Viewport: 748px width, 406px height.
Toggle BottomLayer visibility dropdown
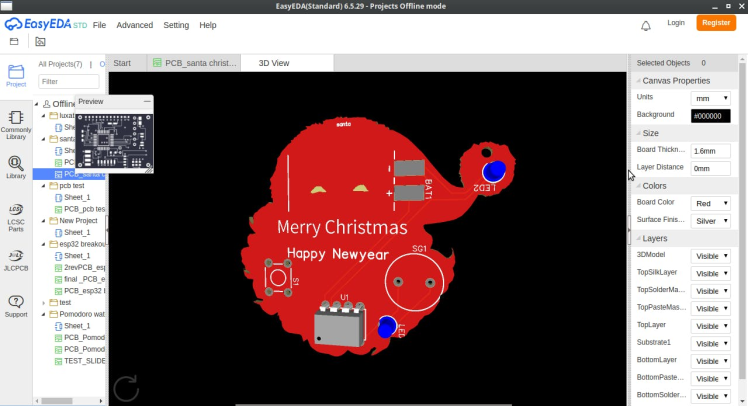711,361
